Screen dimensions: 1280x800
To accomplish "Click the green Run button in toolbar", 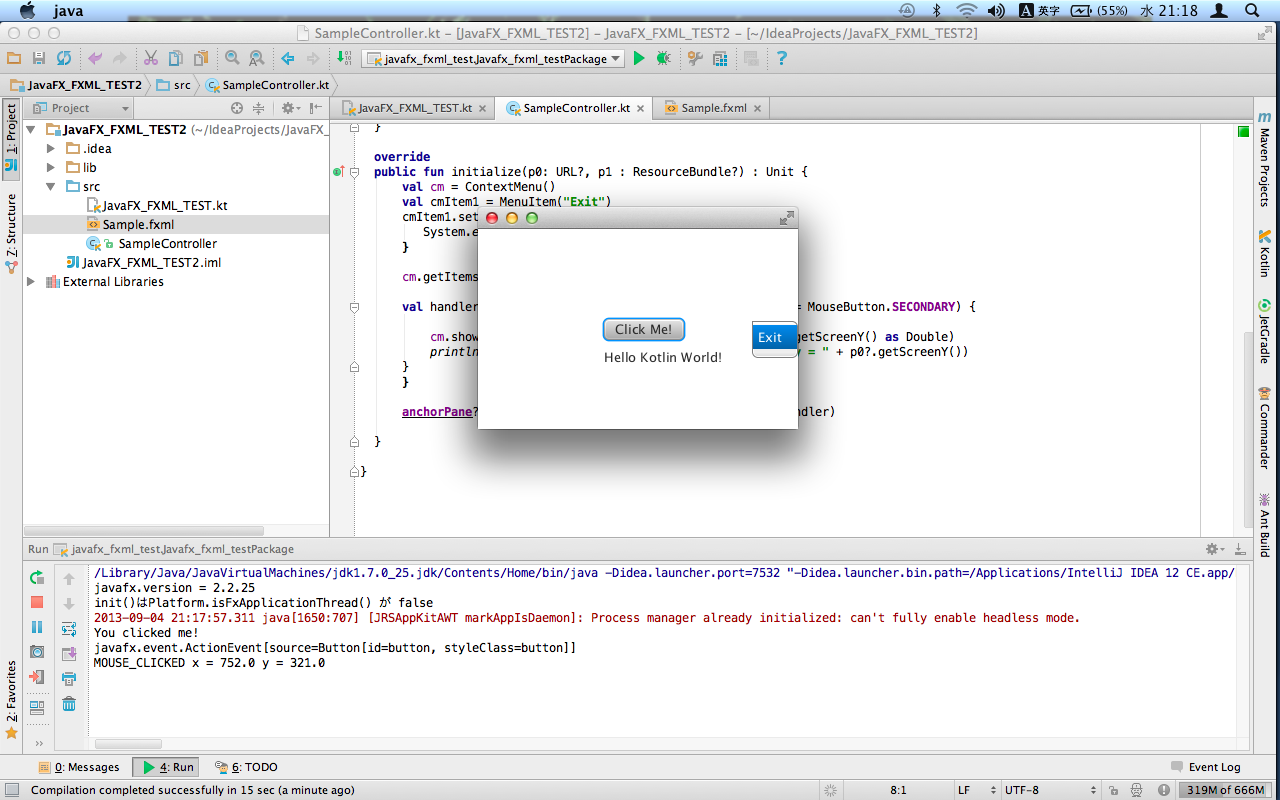I will 639,59.
